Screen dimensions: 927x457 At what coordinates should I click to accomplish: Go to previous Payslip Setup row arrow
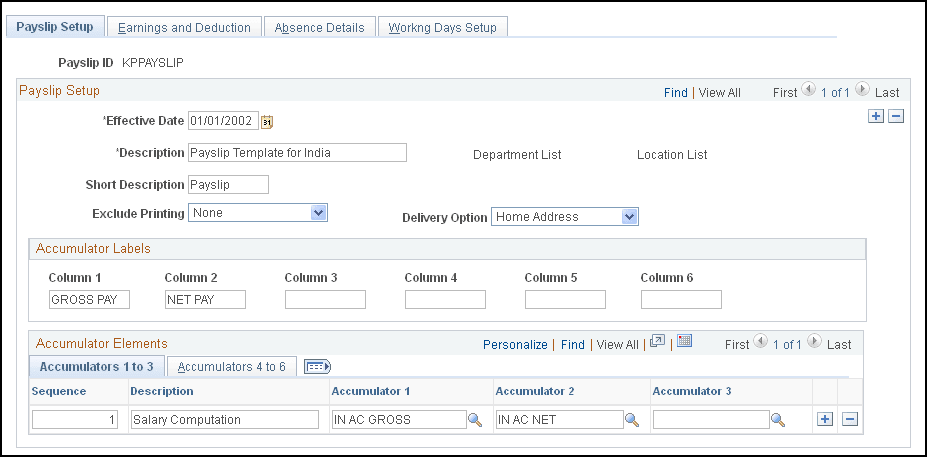(808, 90)
